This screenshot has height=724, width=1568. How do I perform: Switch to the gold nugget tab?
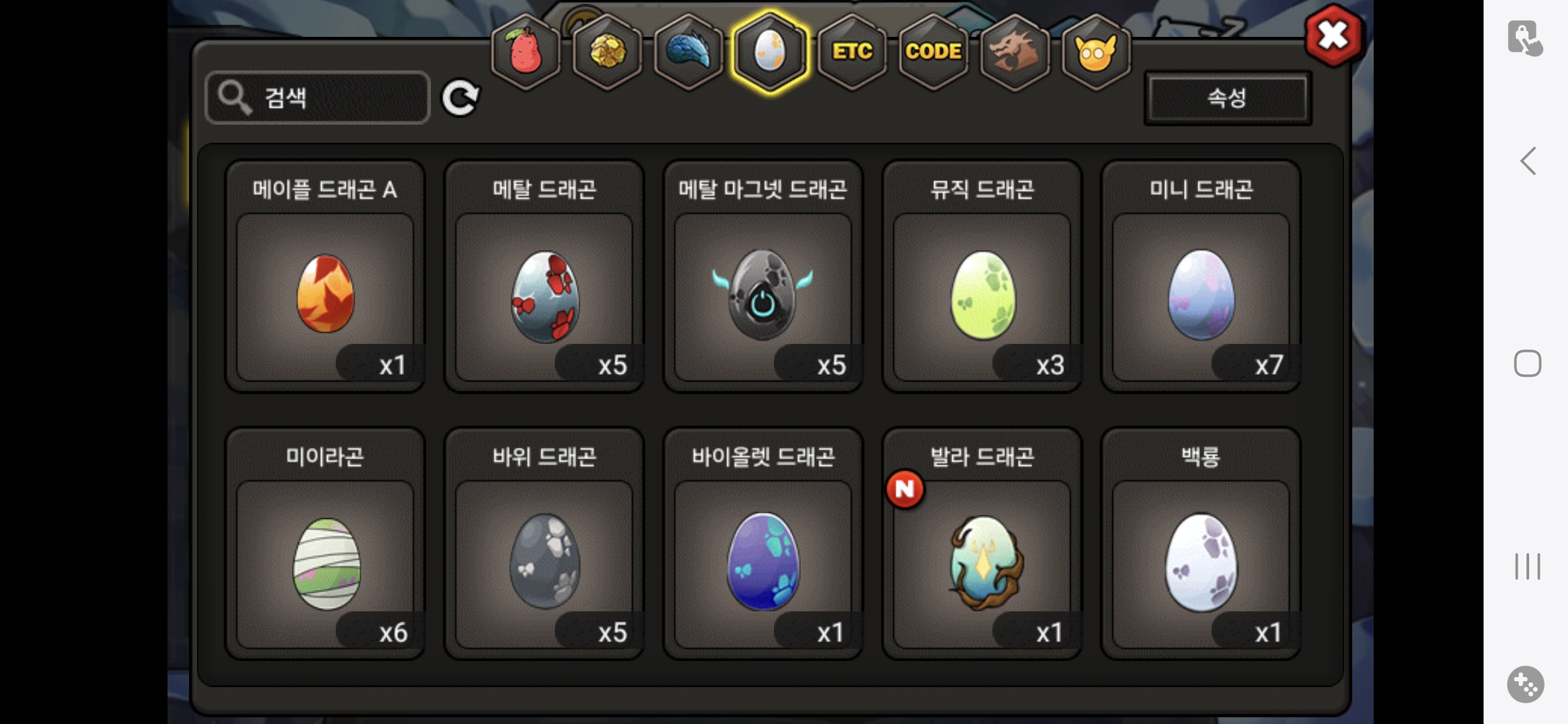pos(608,52)
